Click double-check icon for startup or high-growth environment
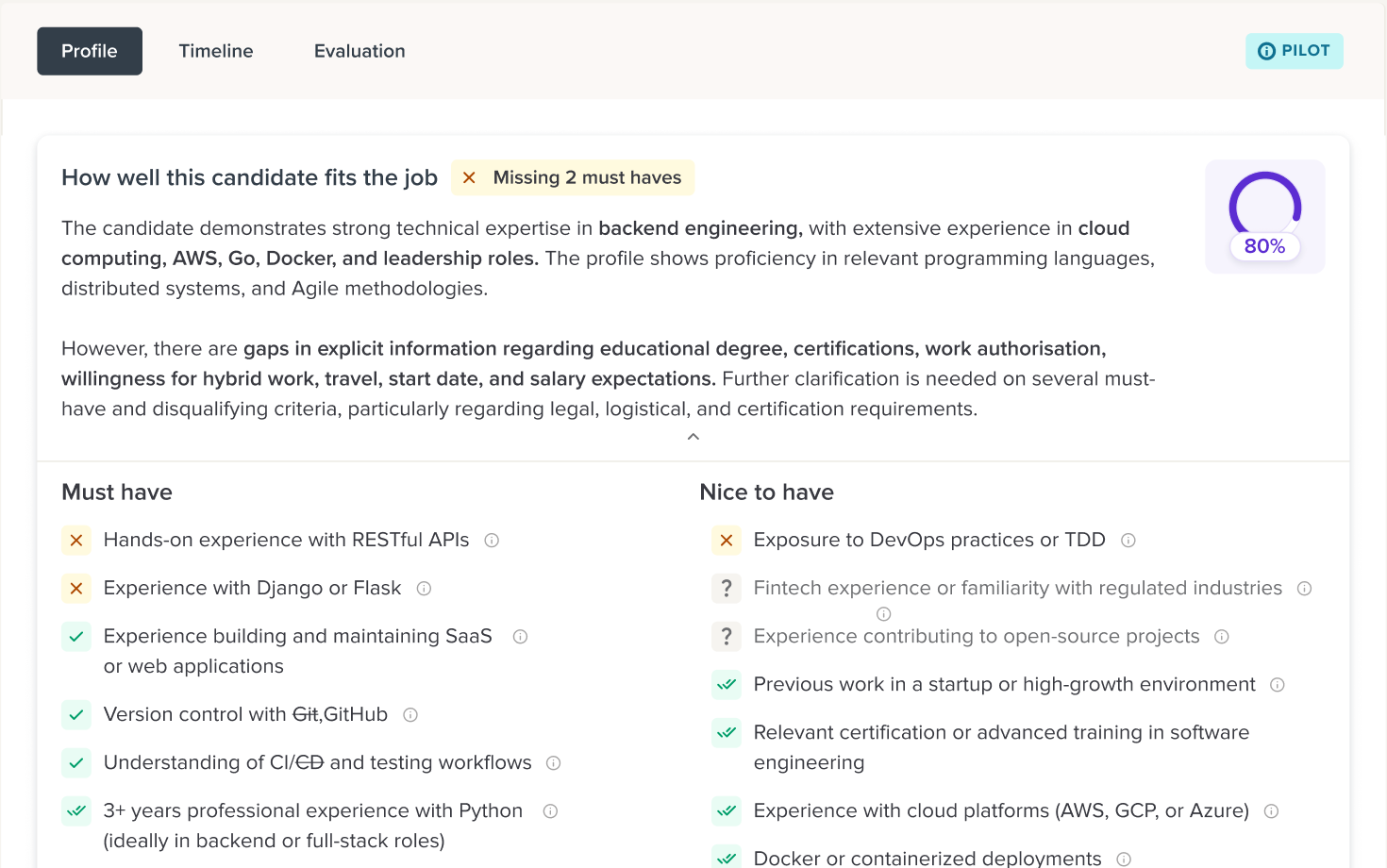The width and height of the screenshot is (1387, 868). [x=727, y=685]
